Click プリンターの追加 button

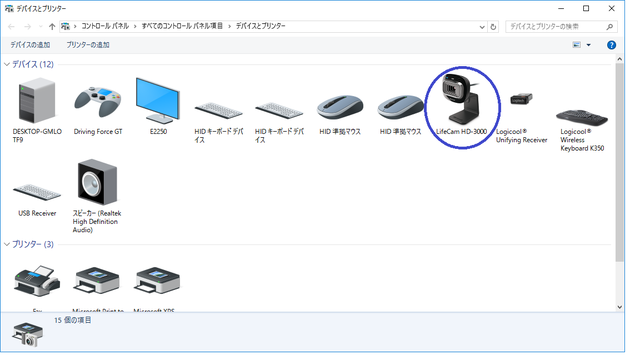coord(88,45)
